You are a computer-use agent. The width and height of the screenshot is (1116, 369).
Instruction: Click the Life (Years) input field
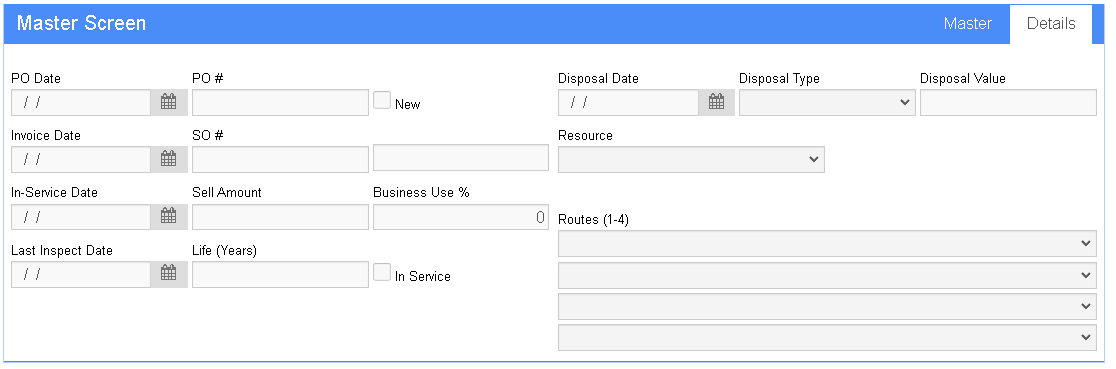(x=280, y=274)
